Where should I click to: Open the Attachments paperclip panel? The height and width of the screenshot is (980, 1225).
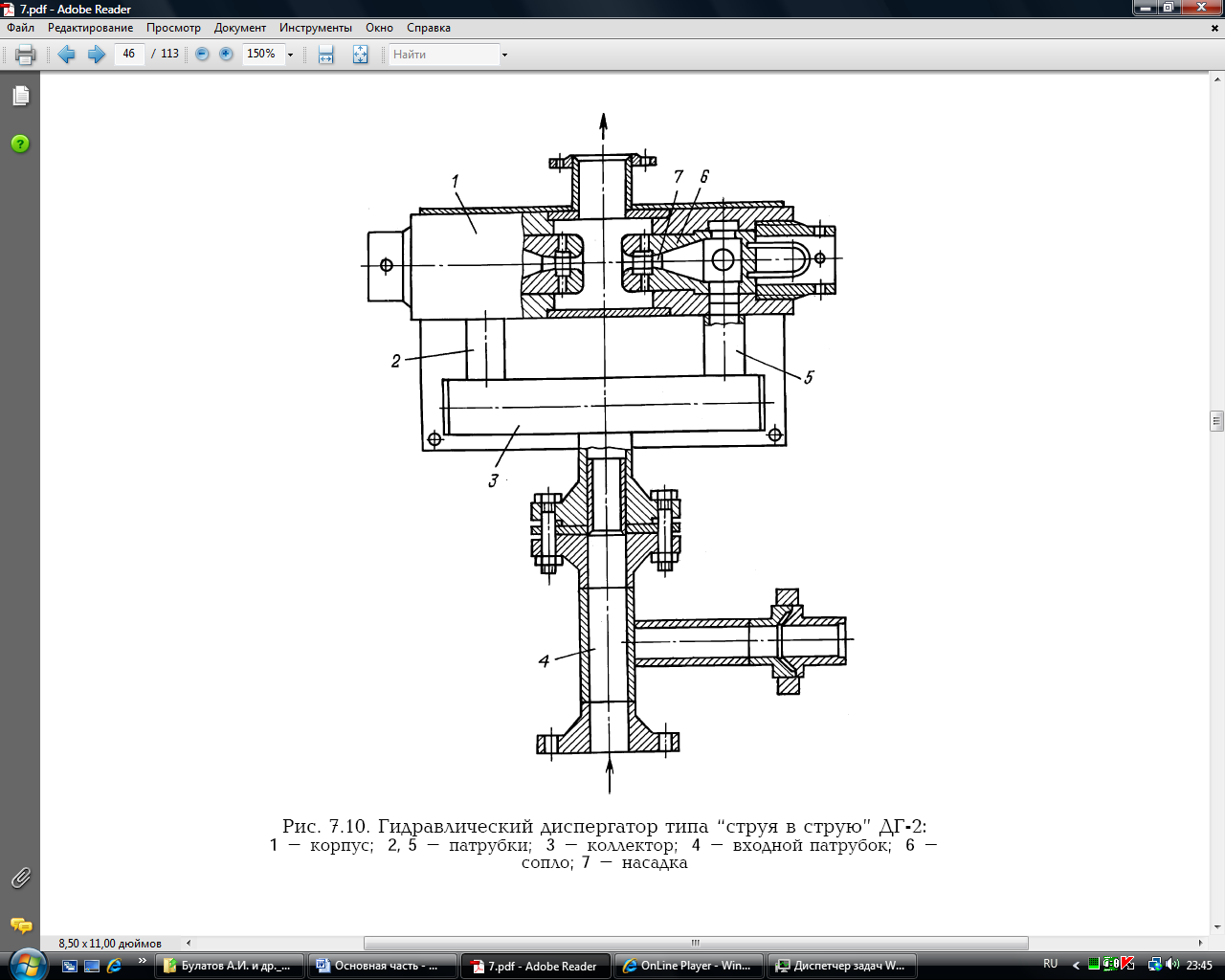point(20,878)
